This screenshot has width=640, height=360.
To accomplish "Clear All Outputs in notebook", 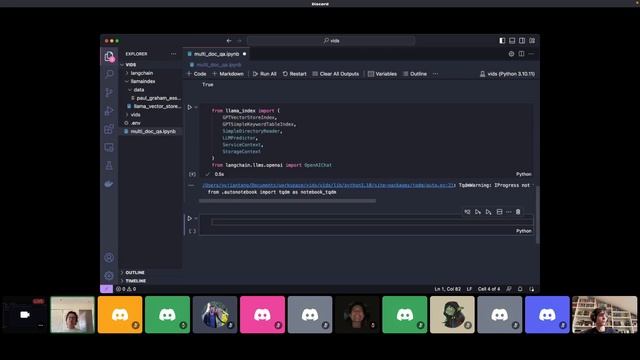I will 336,74.
